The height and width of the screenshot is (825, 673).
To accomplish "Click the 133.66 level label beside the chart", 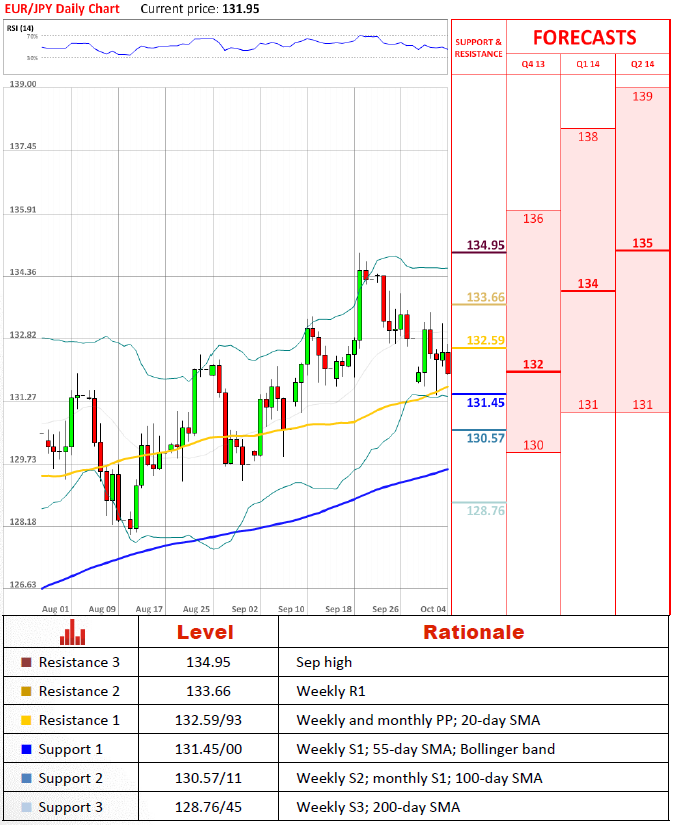I will pyautogui.click(x=485, y=297).
